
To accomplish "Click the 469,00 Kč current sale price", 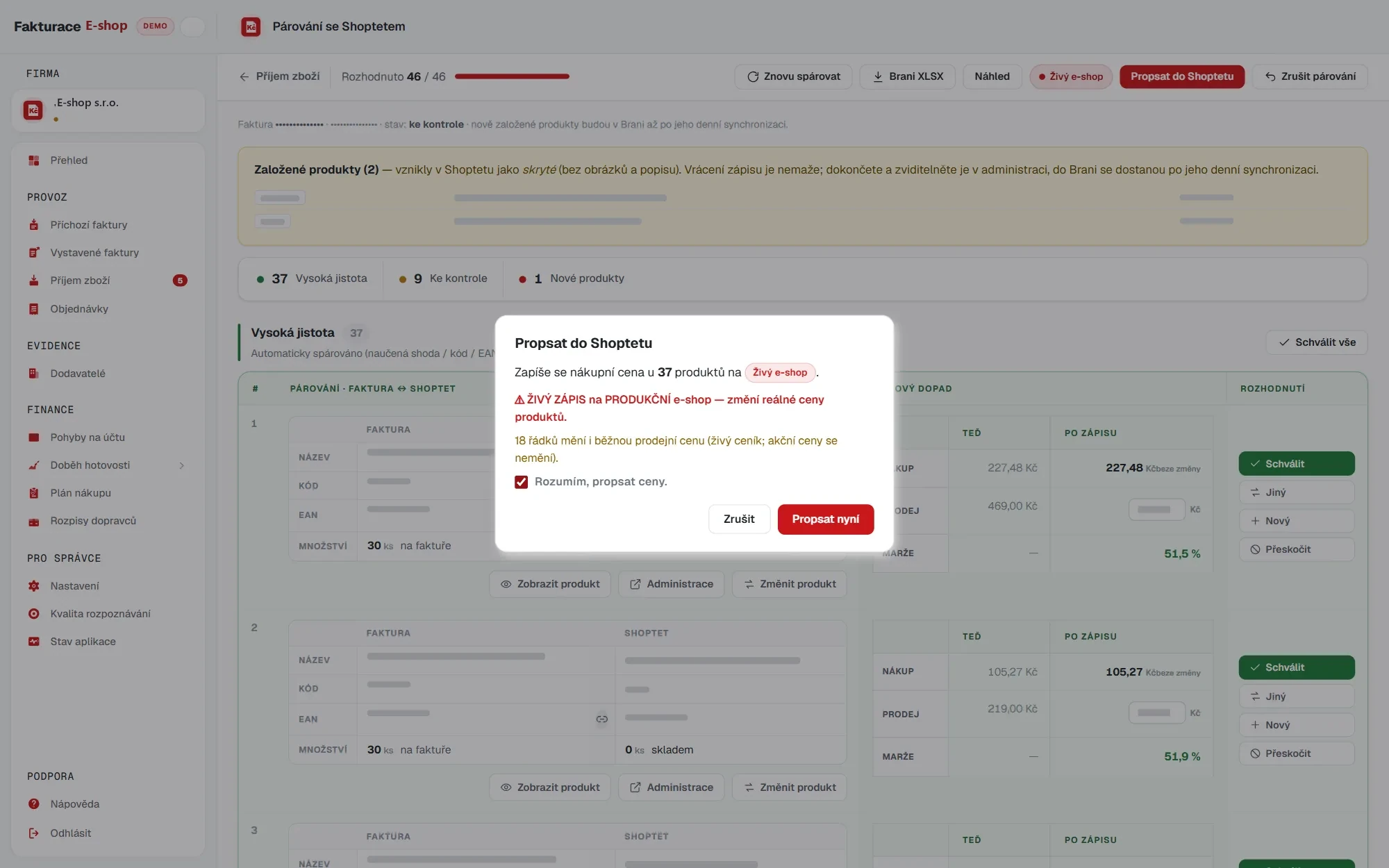I will (x=1013, y=506).
